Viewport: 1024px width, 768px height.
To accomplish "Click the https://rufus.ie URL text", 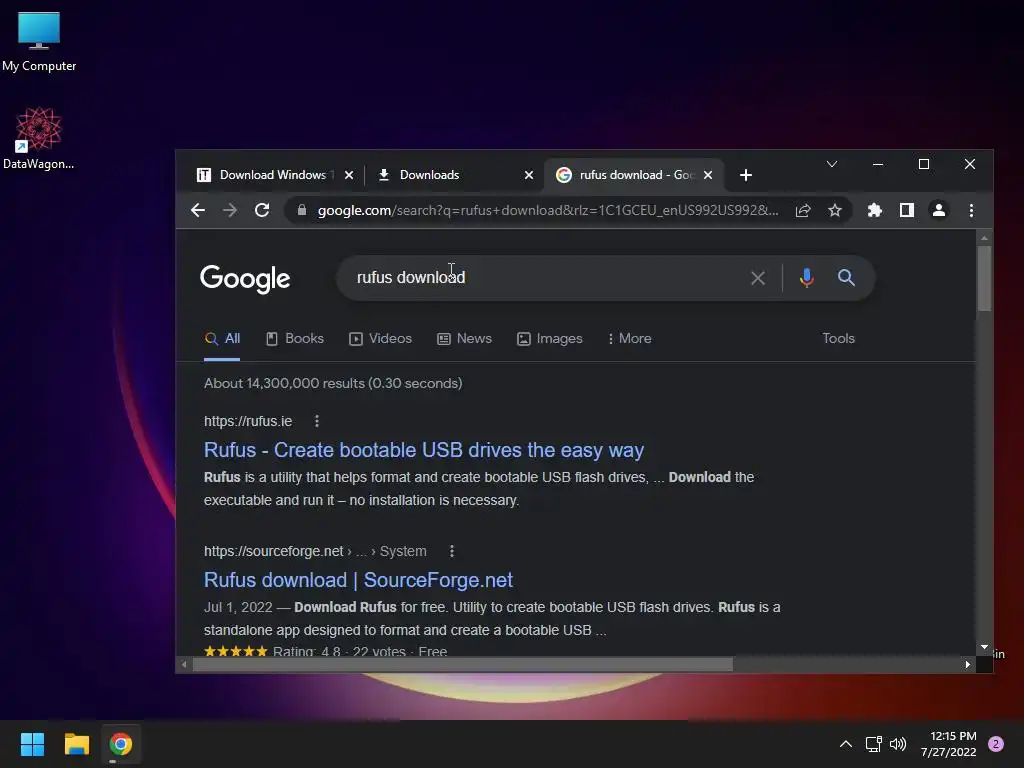I will [248, 421].
